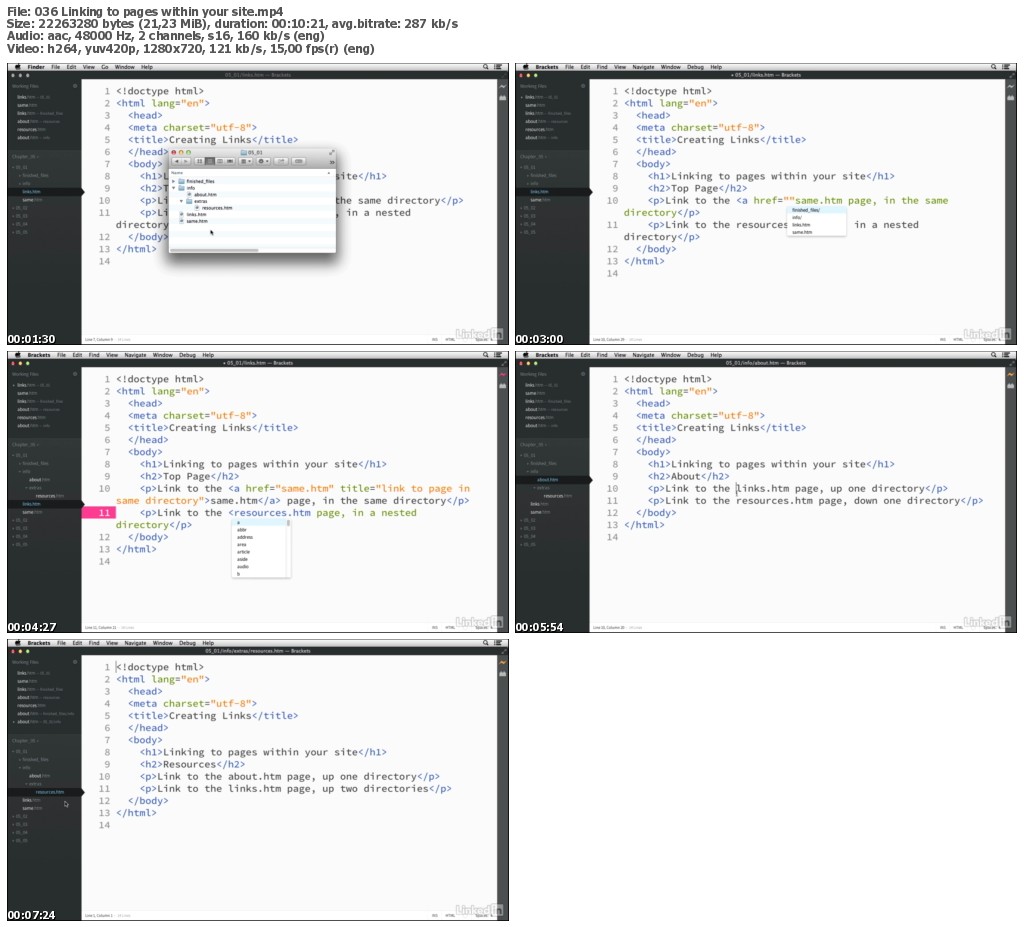
Task: Click Finder fullscreen arrows in 00:01:30 frame
Action: (332, 152)
